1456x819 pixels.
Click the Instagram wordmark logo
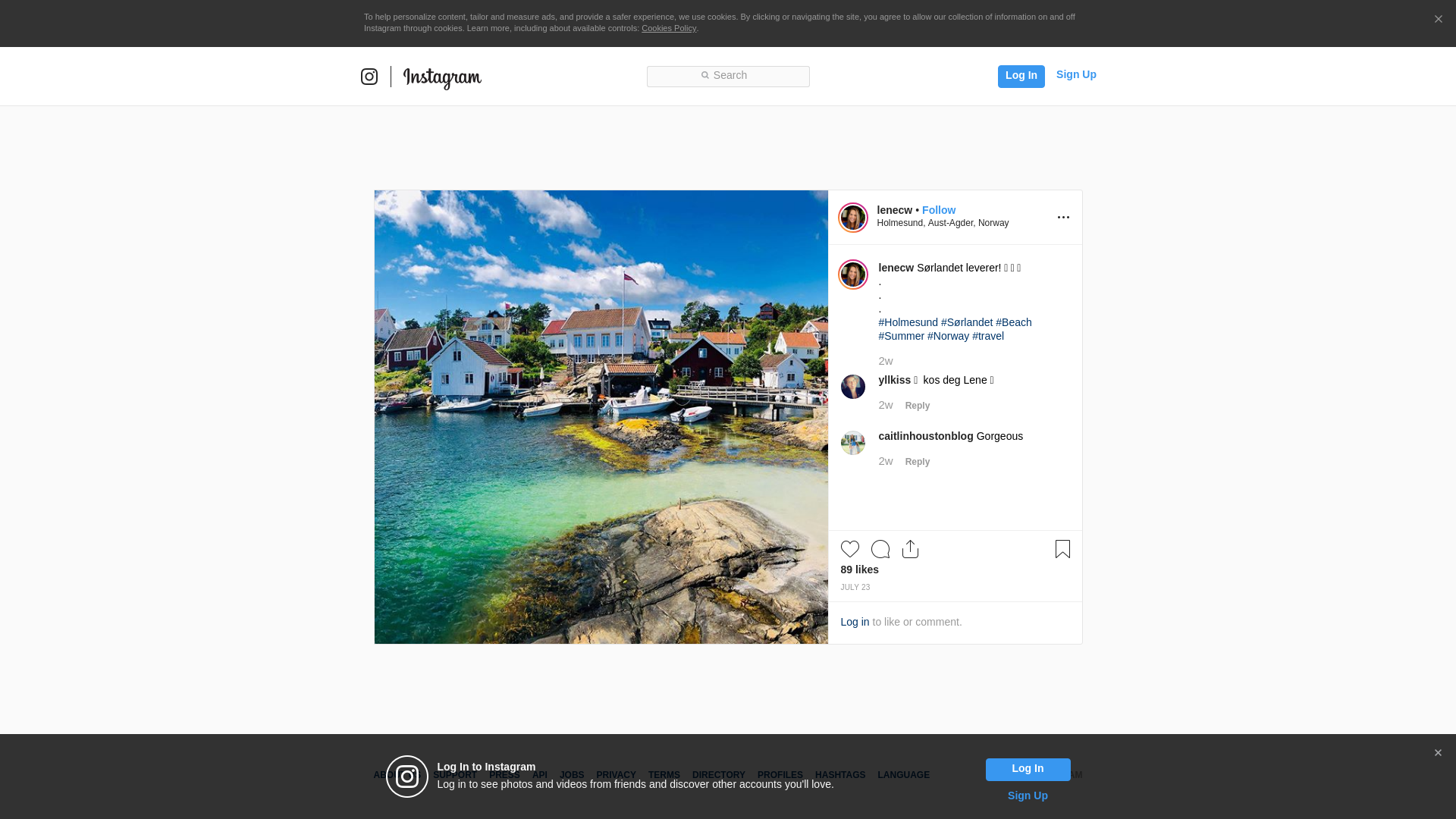(442, 77)
